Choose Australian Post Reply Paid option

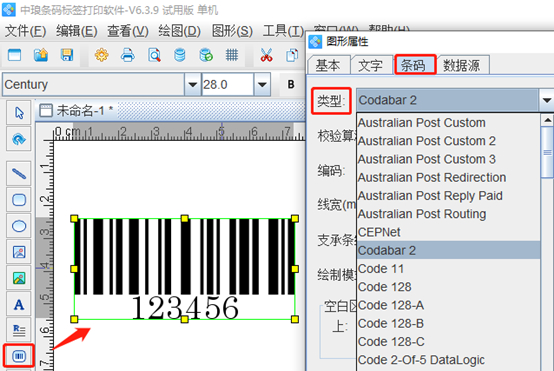tap(448, 196)
